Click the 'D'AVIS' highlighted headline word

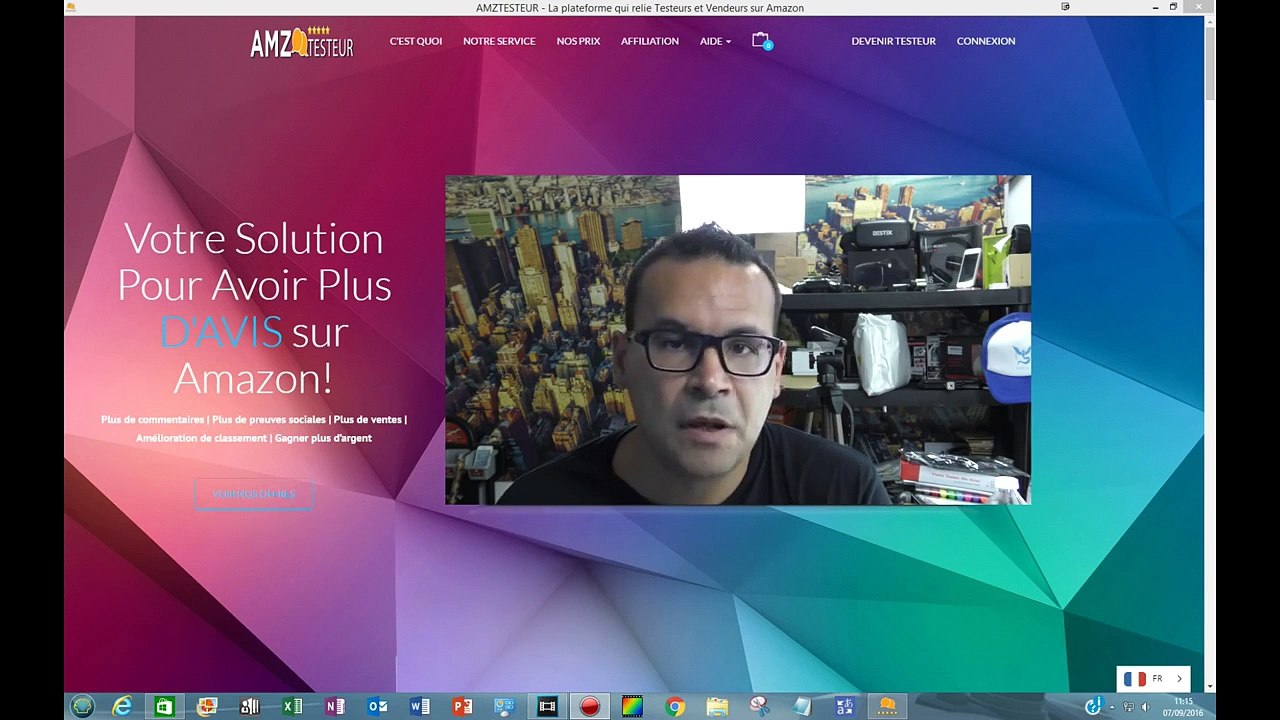[x=220, y=332]
